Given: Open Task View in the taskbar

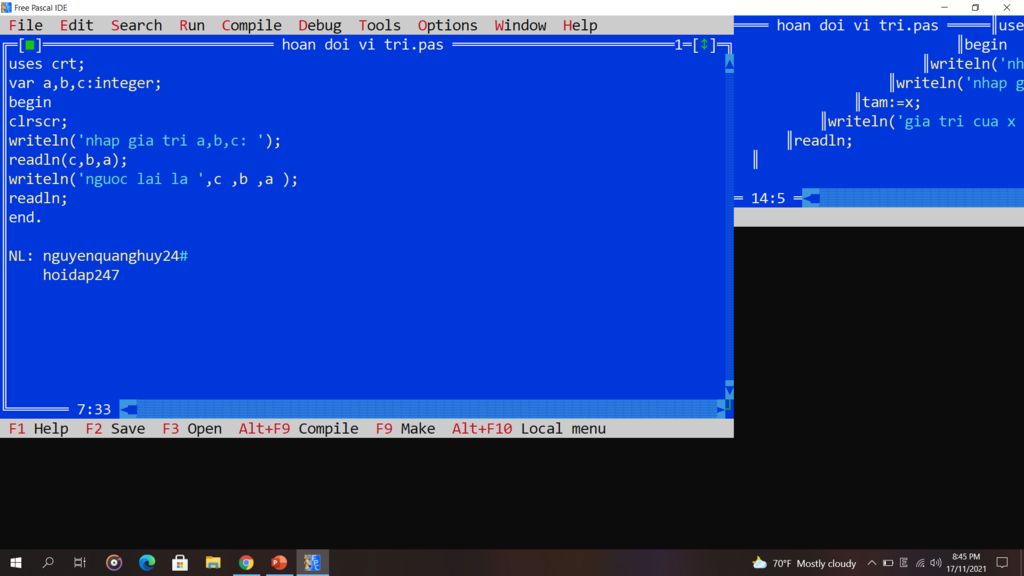Looking at the screenshot, I should click(x=80, y=562).
